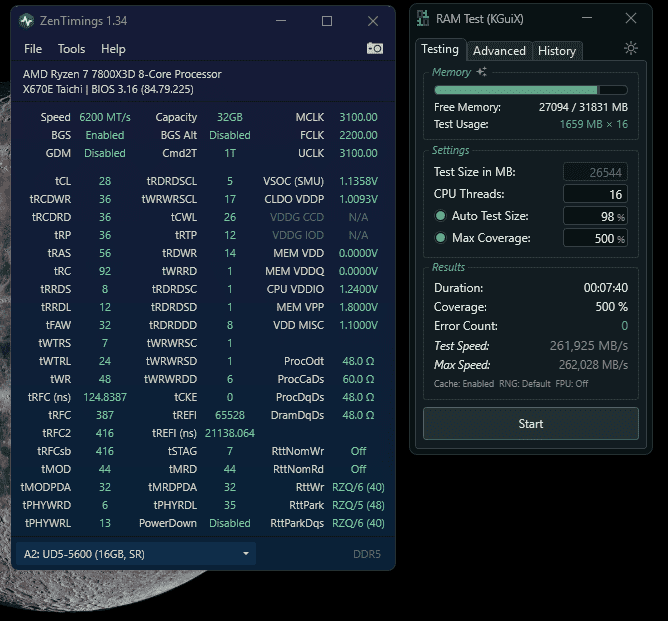Viewport: 668px width, 621px height.
Task: Click the Coverage value 500 %
Action: 611,307
